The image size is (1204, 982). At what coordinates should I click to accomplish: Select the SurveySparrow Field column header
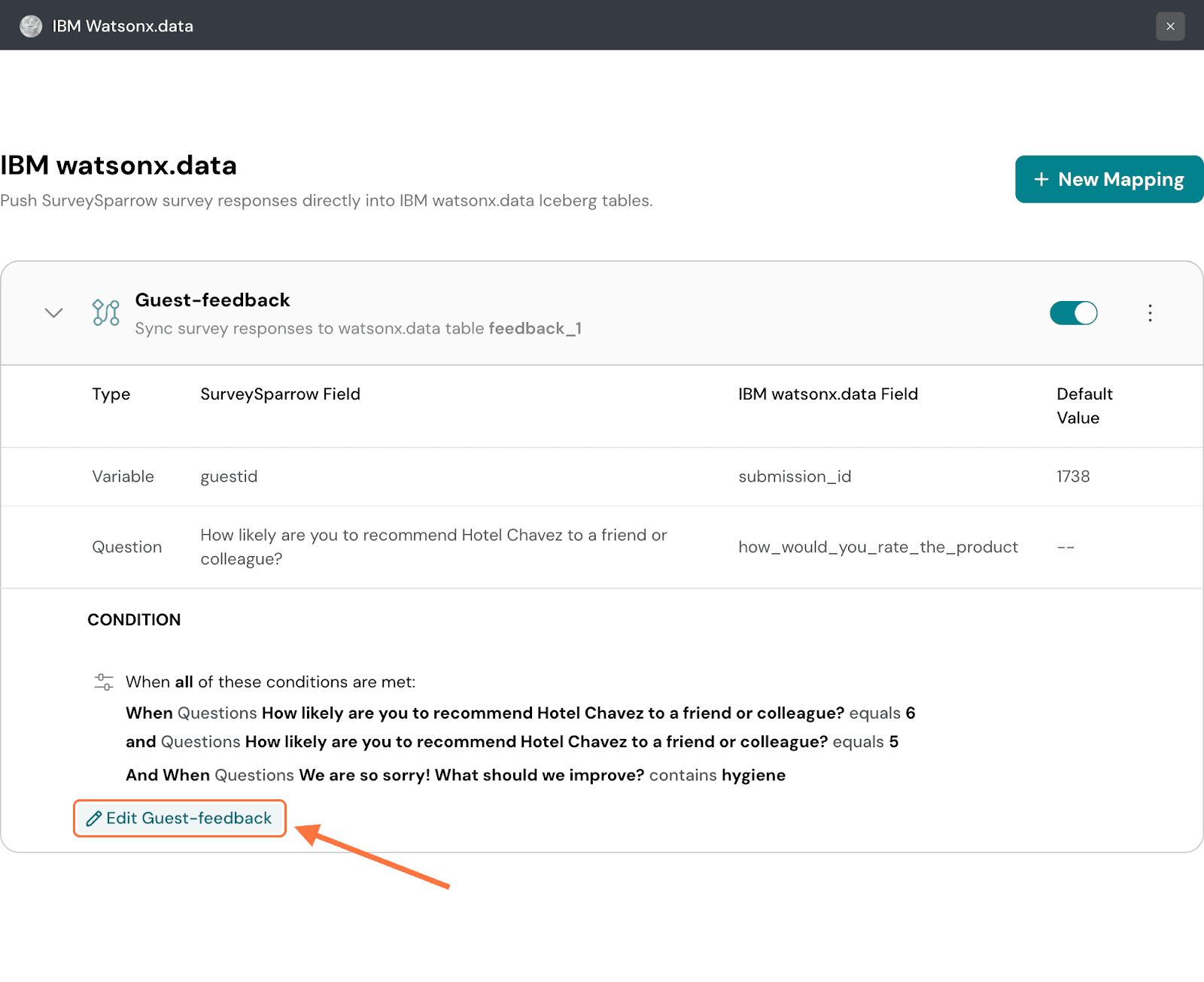[280, 394]
